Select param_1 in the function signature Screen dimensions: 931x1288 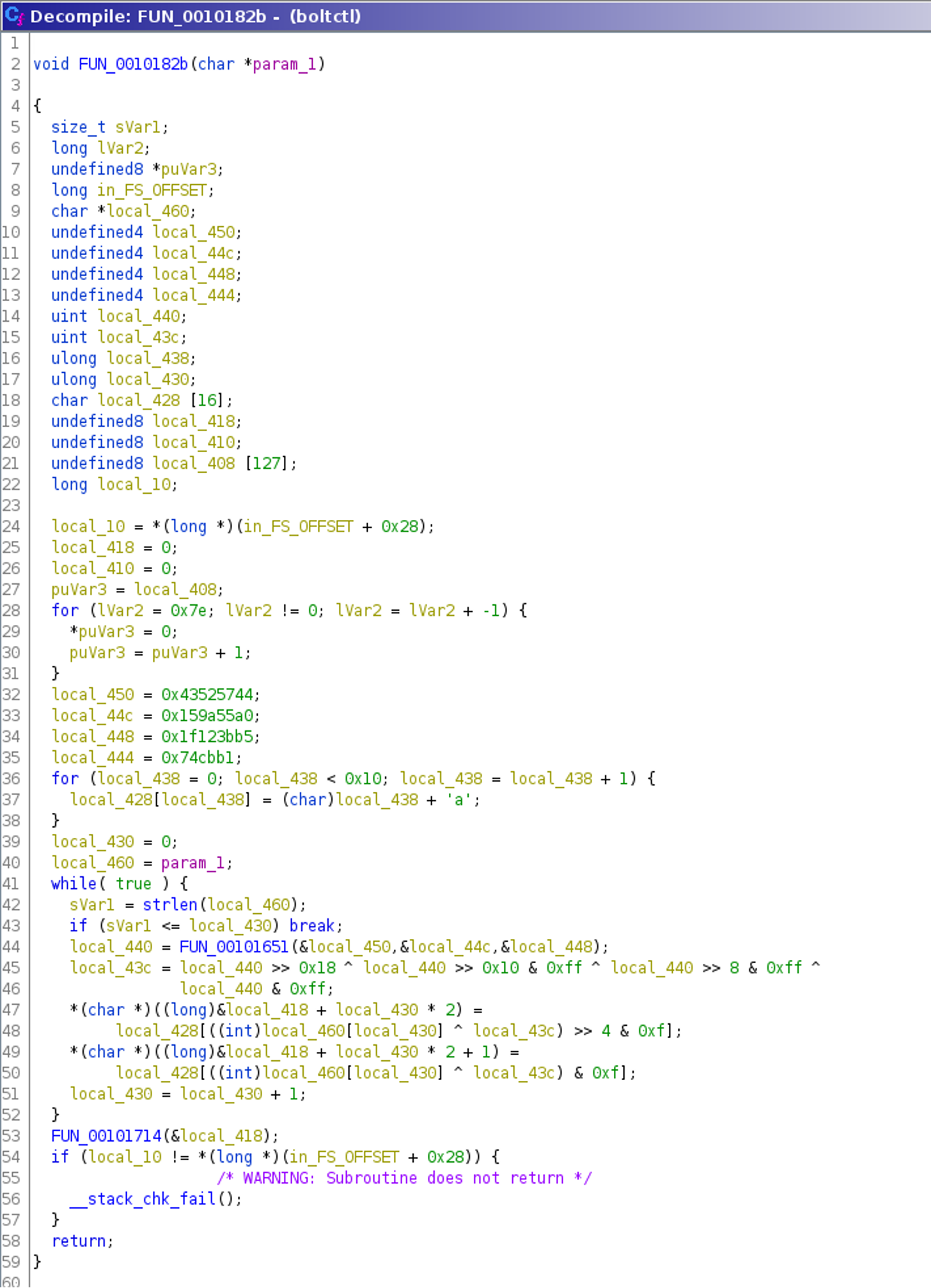[x=285, y=64]
